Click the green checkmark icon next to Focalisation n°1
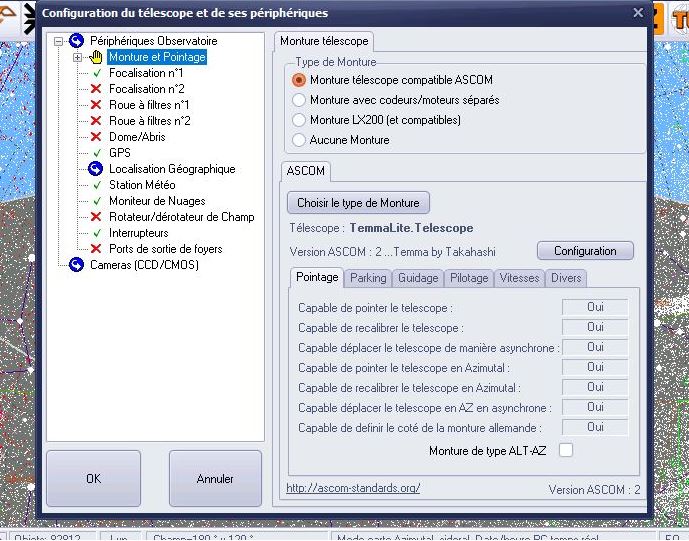689x541 pixels. 96,73
